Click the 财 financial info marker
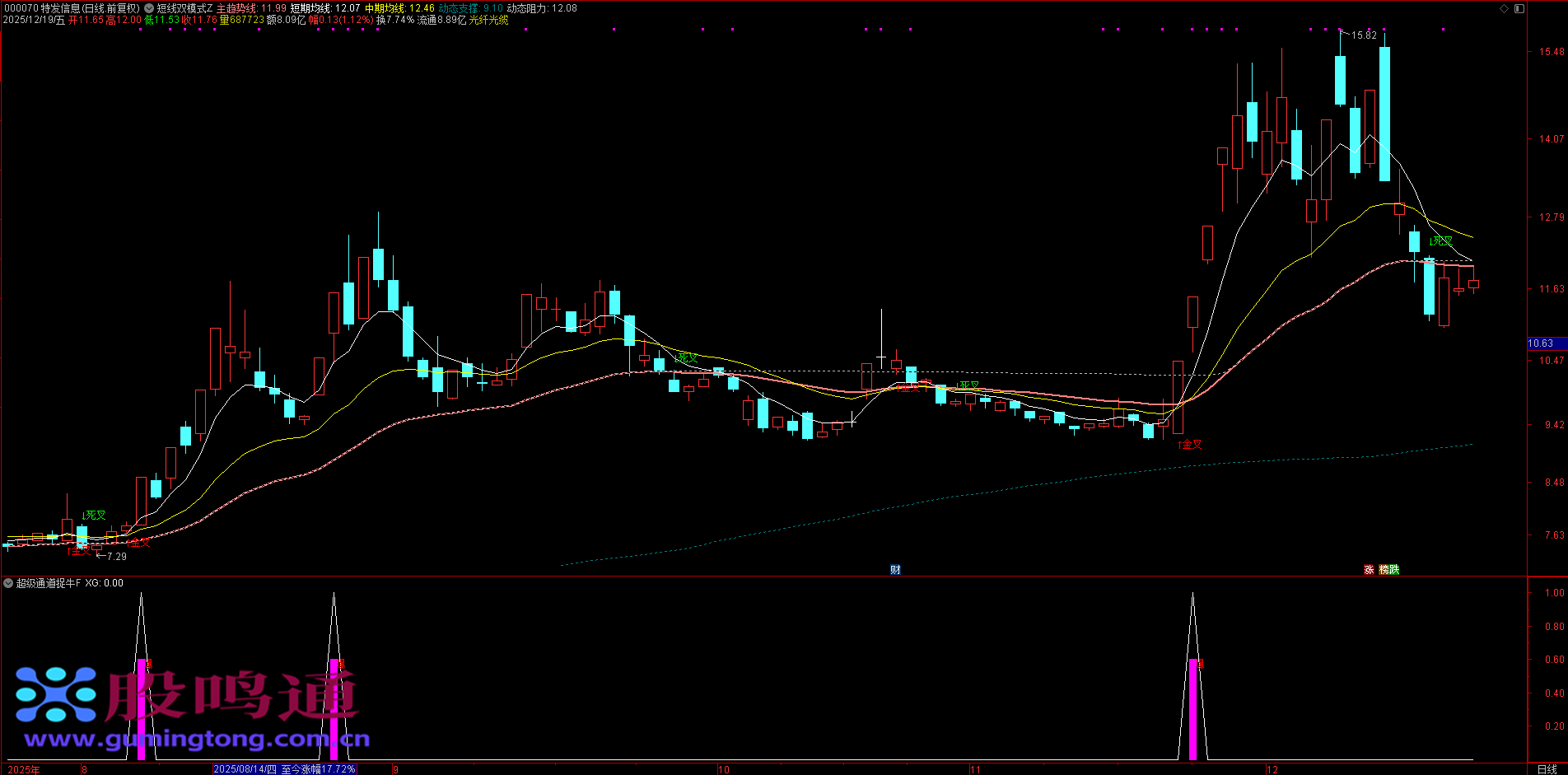The height and width of the screenshot is (775, 1568). point(895,570)
